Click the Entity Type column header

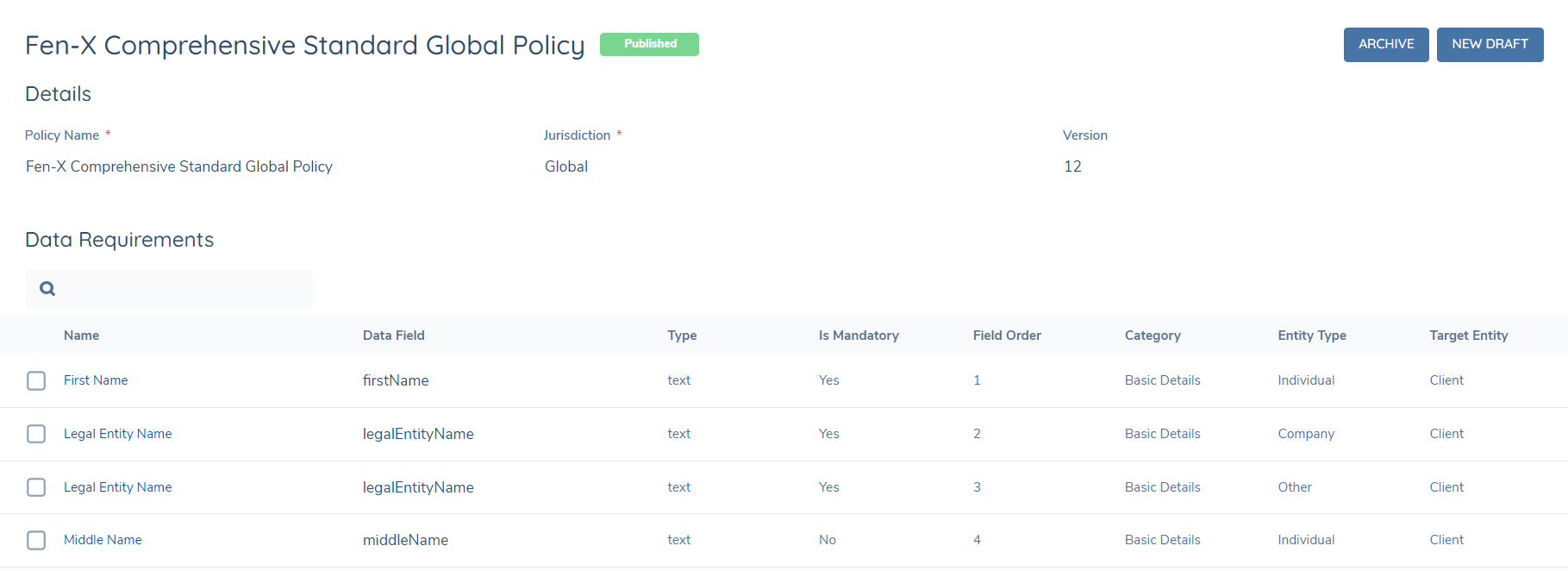(1311, 336)
